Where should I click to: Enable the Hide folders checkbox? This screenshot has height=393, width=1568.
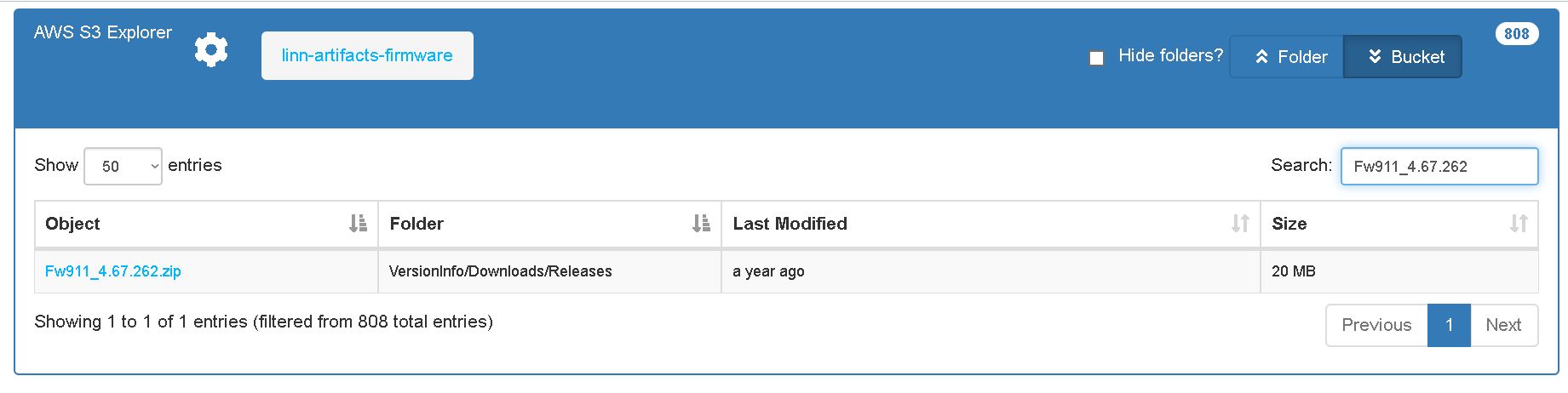[1097, 58]
